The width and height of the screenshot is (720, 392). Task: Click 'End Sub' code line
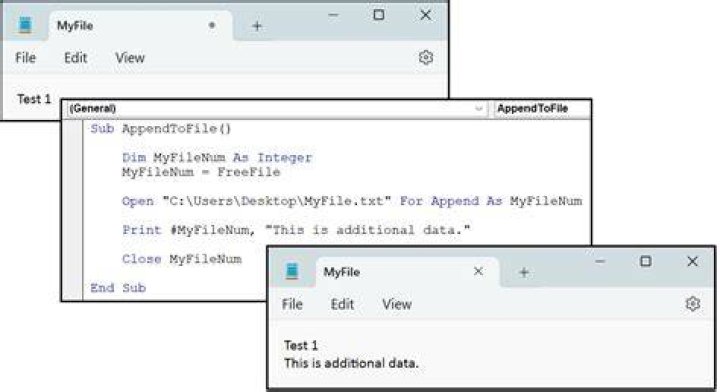118,288
